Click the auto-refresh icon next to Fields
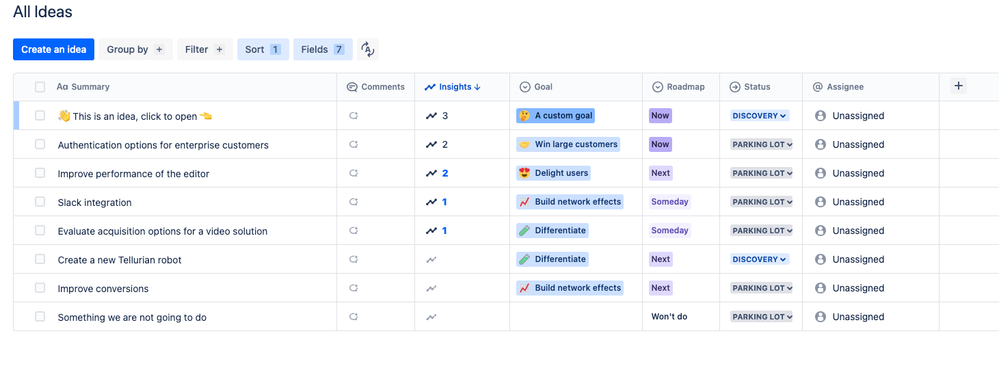The width and height of the screenshot is (999, 375). pyautogui.click(x=368, y=50)
